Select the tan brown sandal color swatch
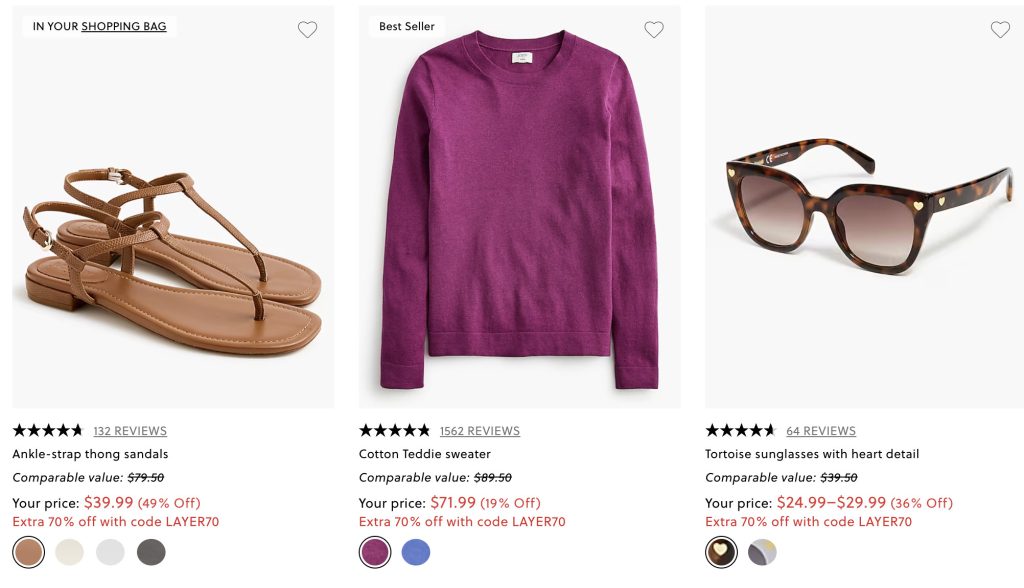The image size is (1024, 588). (x=28, y=552)
